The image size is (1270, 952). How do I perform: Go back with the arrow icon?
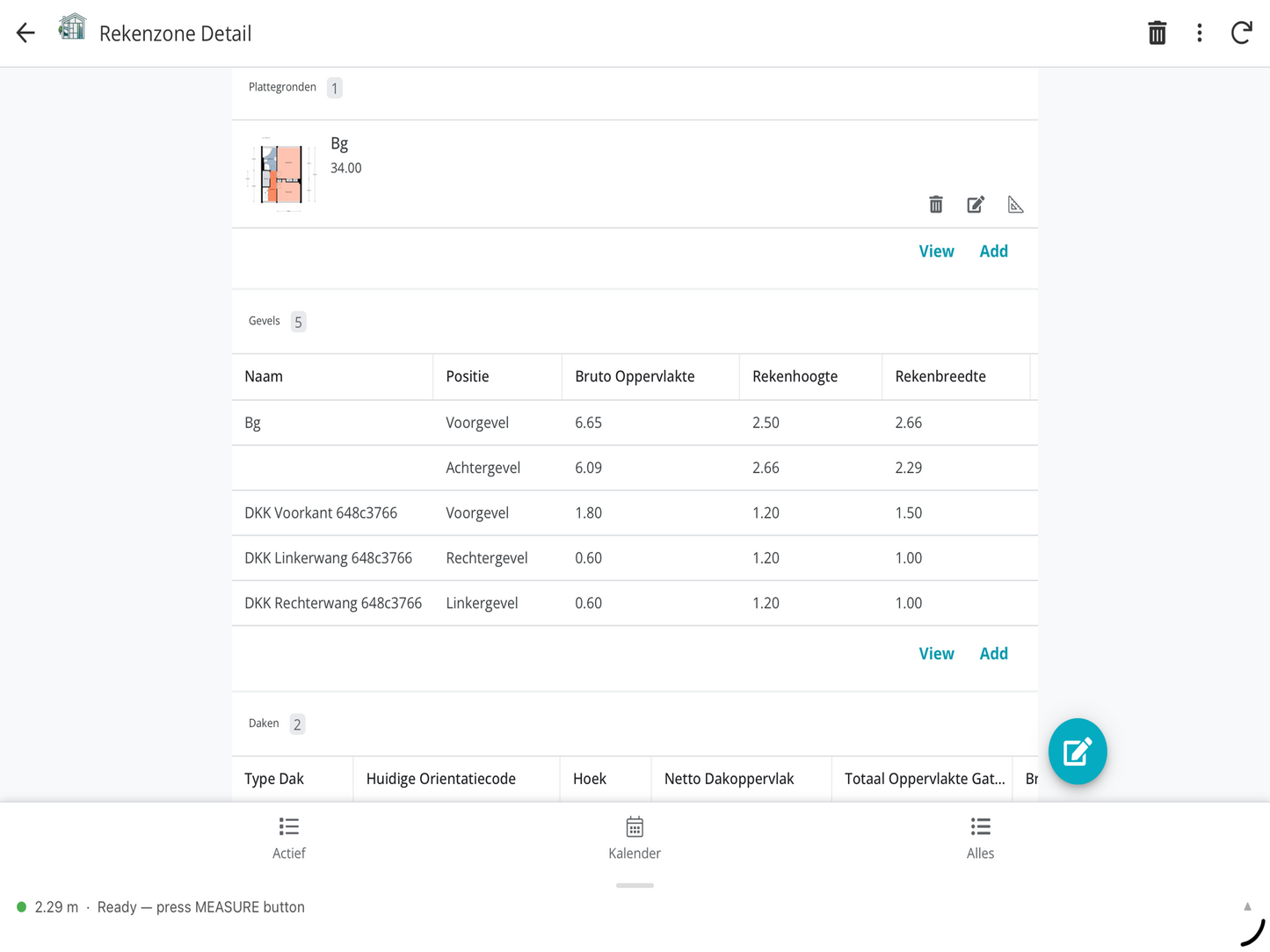25,33
